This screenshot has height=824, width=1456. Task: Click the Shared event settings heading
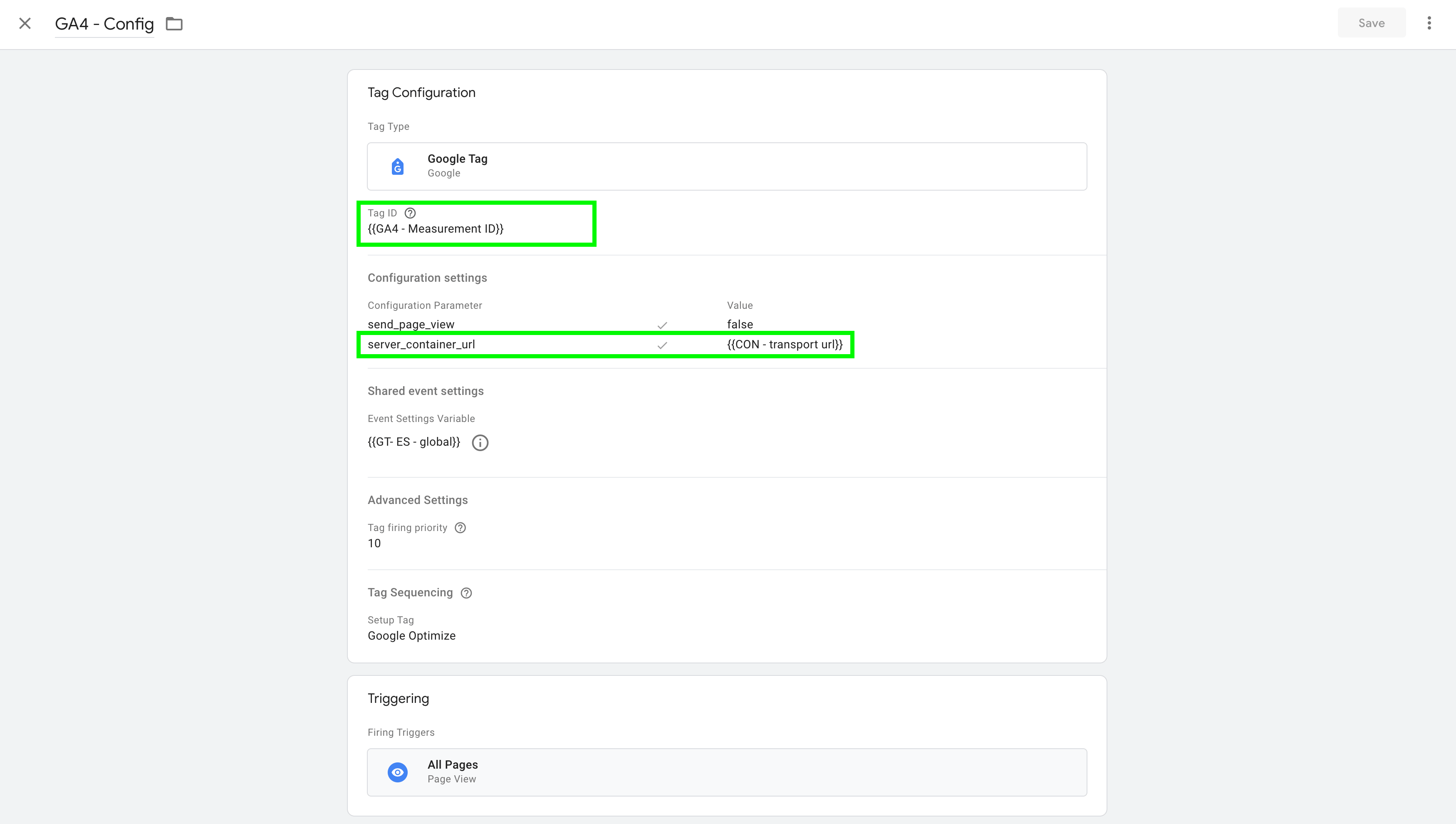click(x=426, y=391)
